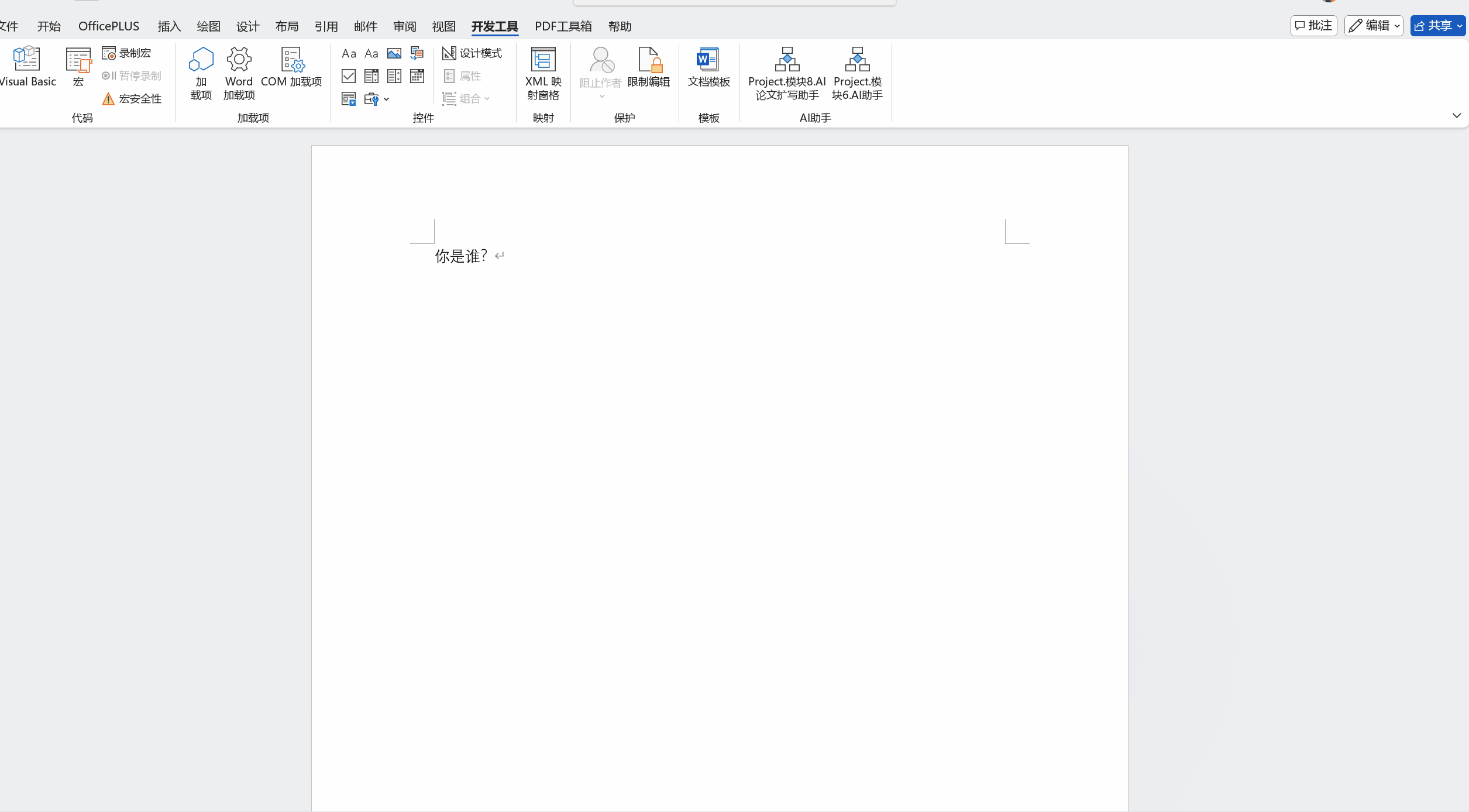Insert a combo box content control
Viewport: 1469px width, 812px height.
(x=371, y=76)
